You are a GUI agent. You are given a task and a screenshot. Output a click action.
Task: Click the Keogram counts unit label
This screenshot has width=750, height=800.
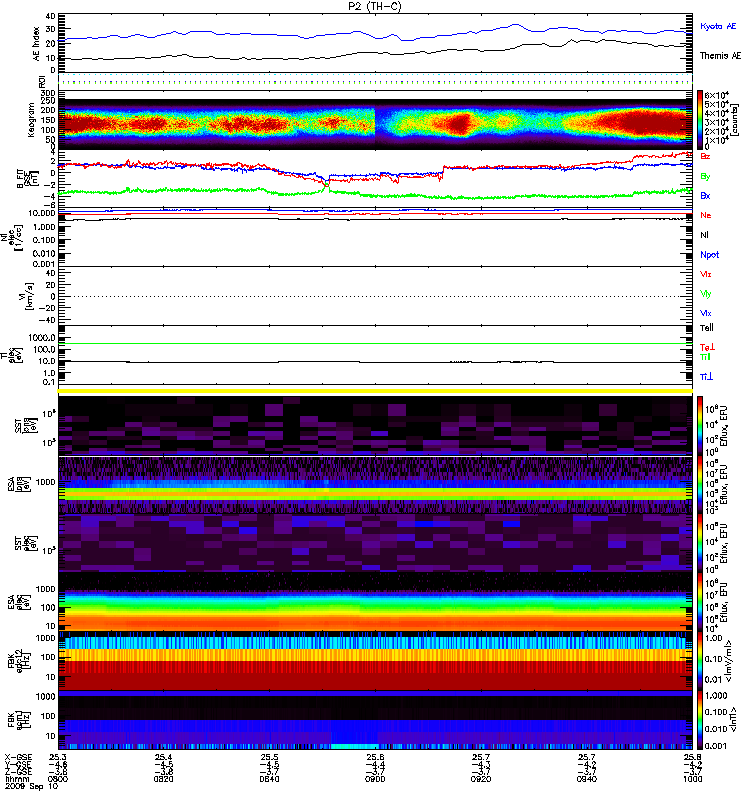pyautogui.click(x=735, y=120)
